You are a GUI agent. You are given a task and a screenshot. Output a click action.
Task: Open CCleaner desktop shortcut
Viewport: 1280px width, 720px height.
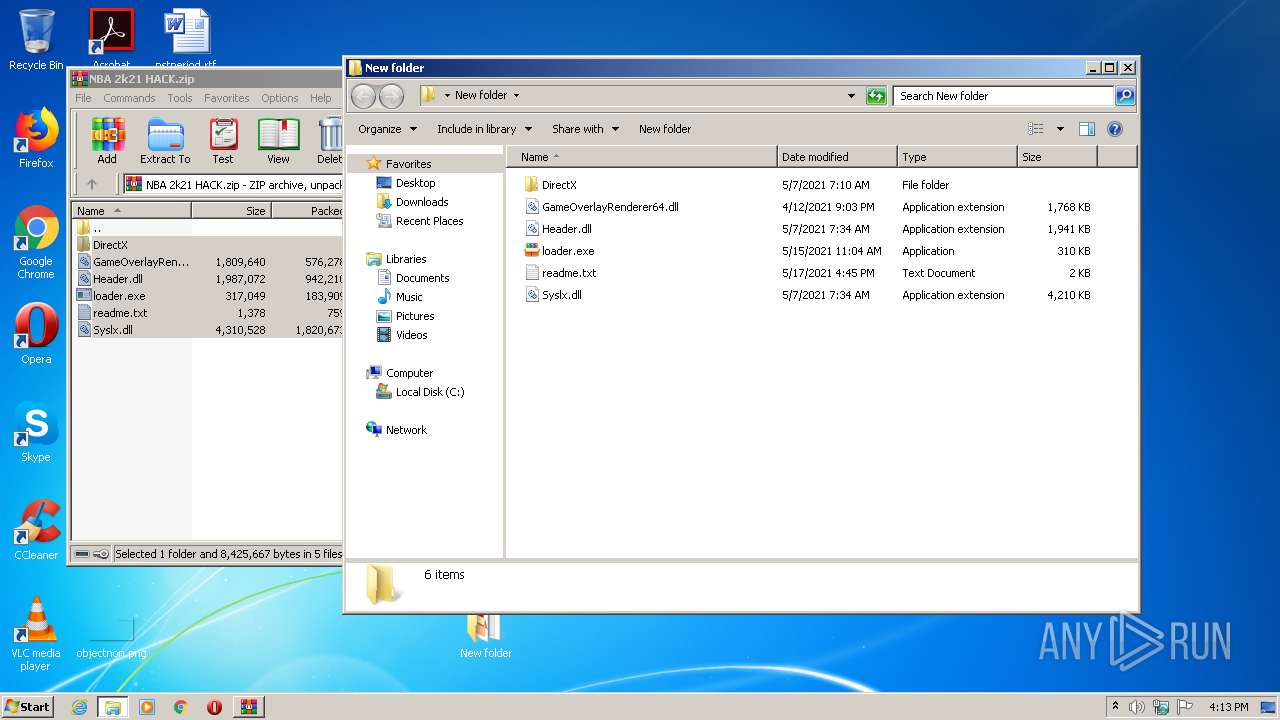[36, 530]
